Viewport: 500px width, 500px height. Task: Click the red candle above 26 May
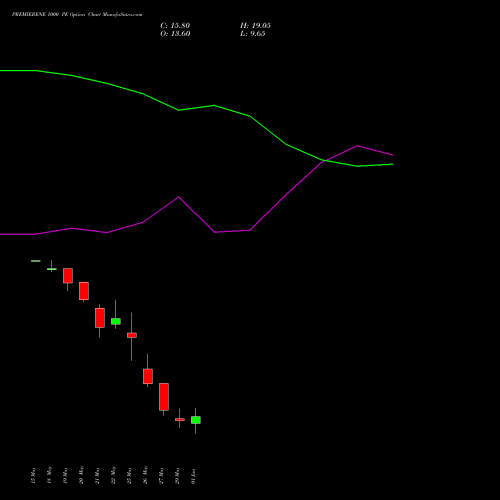[148, 376]
